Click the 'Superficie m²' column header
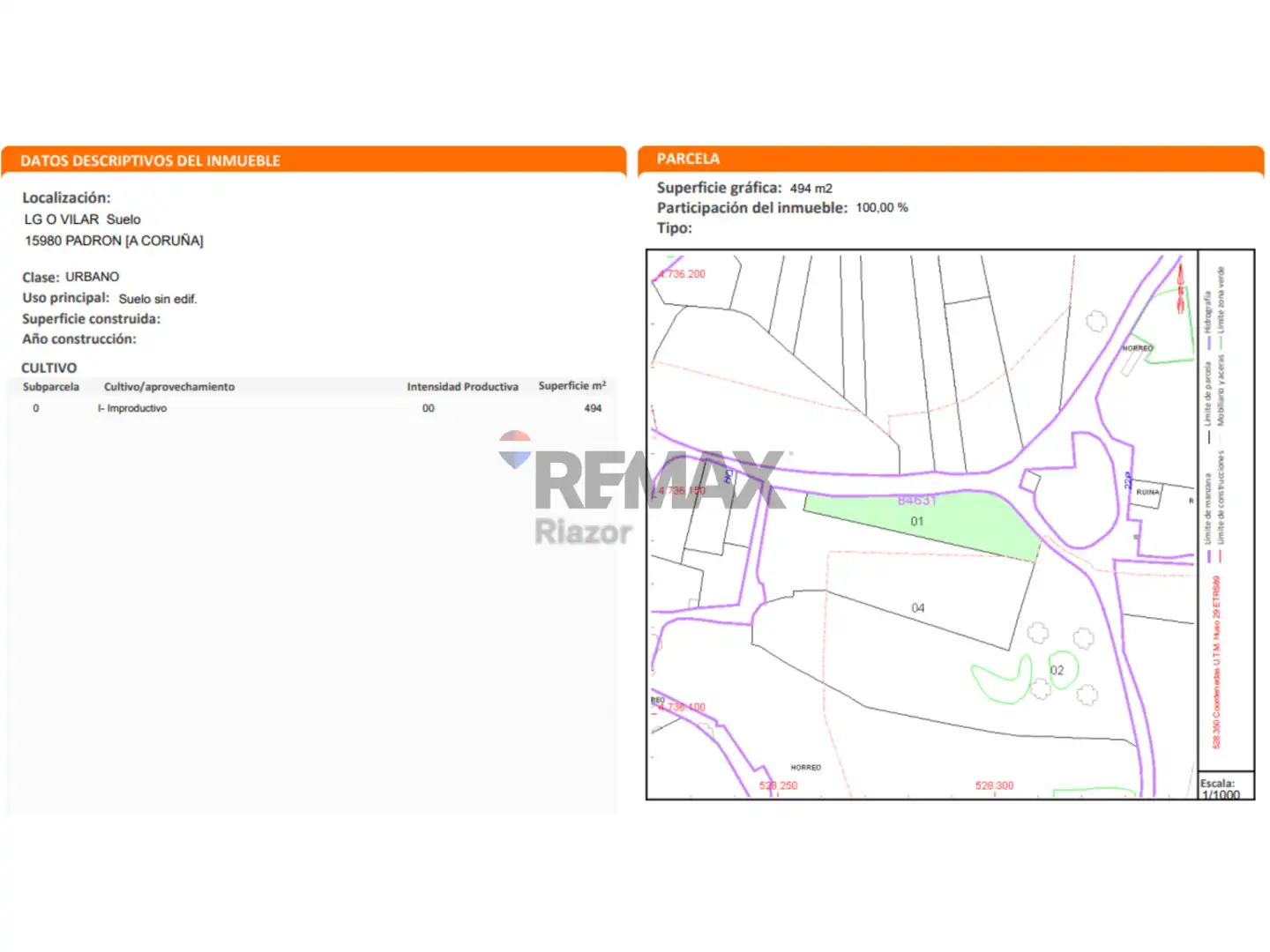 point(572,386)
